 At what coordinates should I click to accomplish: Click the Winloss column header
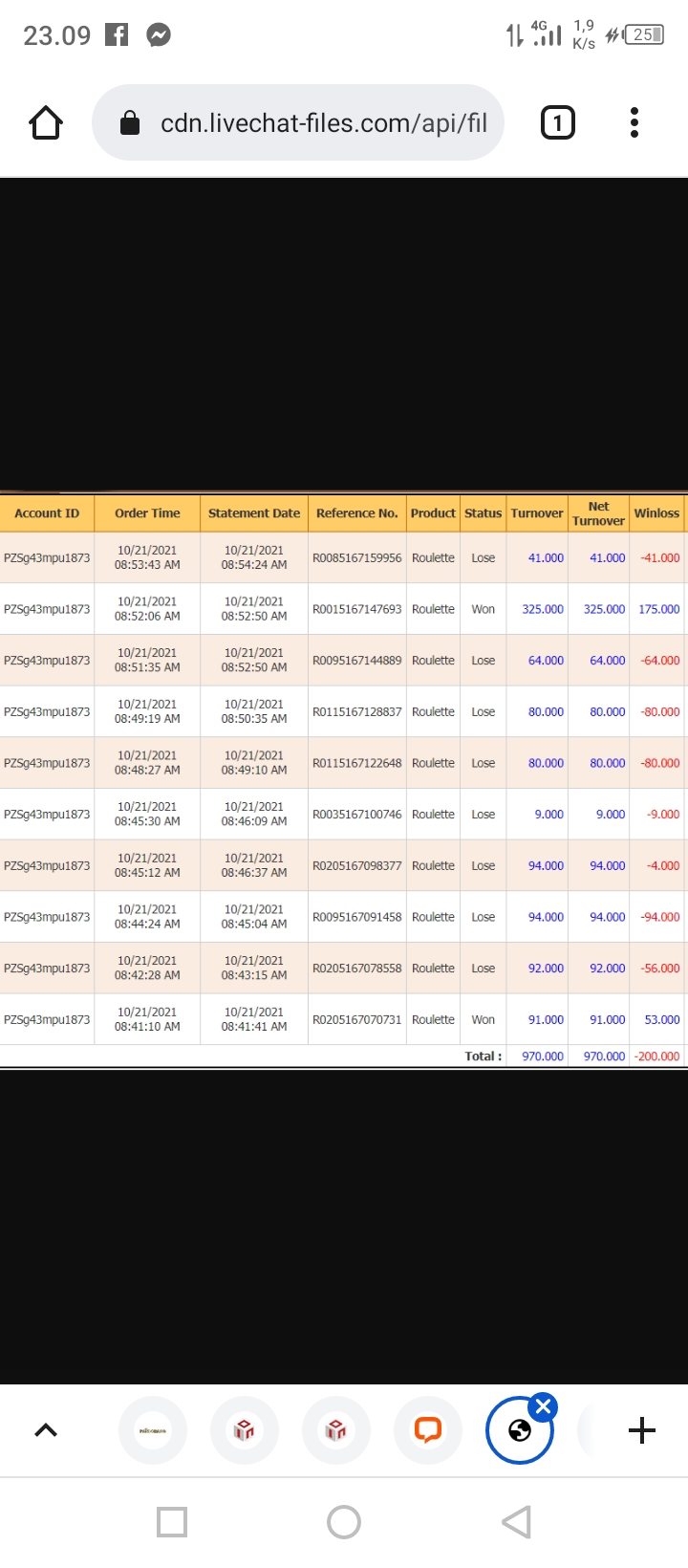656,513
